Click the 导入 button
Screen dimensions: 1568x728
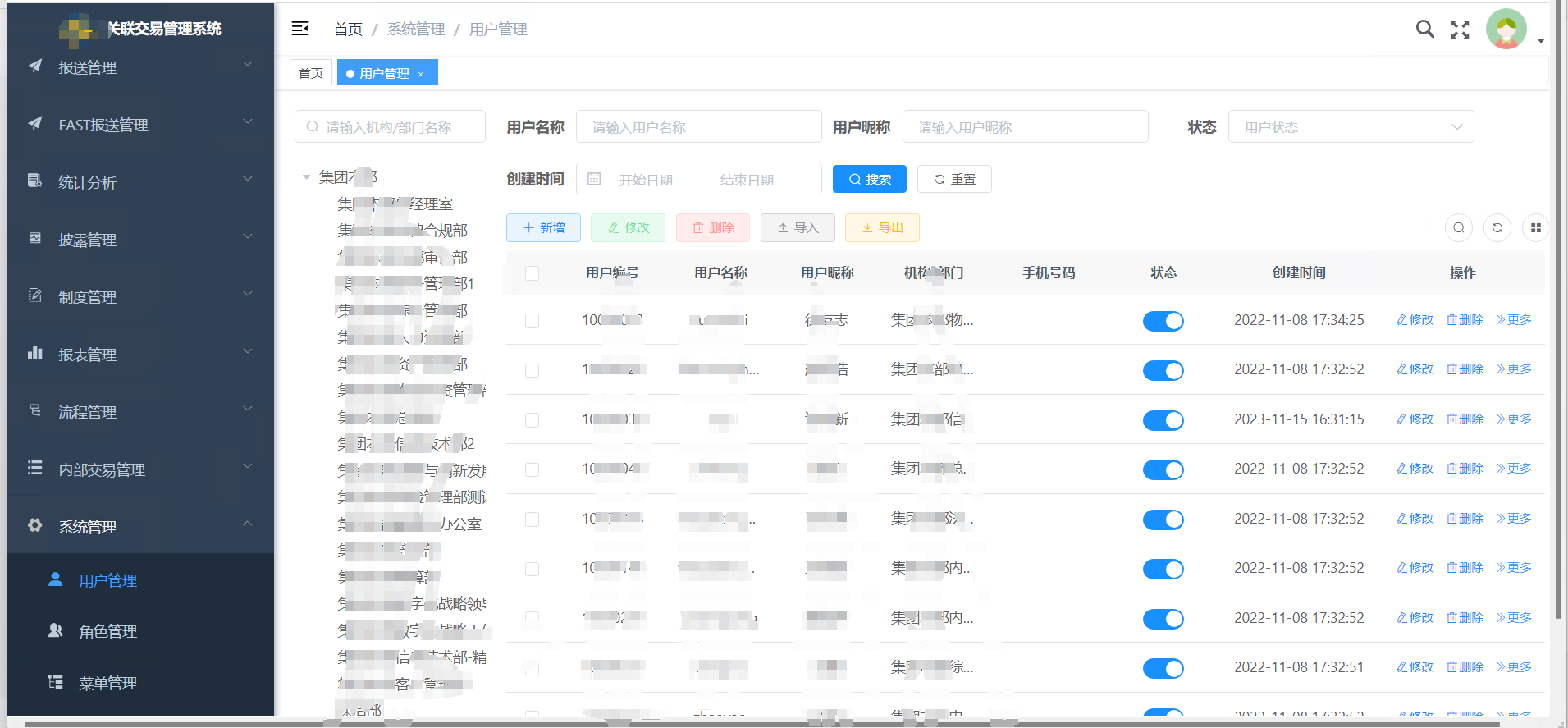pyautogui.click(x=798, y=227)
